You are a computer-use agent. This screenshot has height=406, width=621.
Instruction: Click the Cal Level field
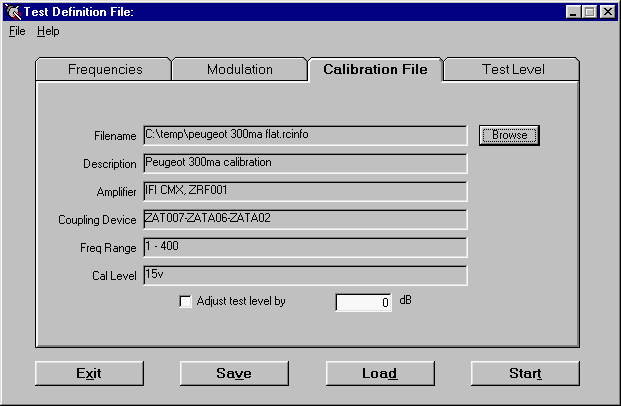coord(305,275)
